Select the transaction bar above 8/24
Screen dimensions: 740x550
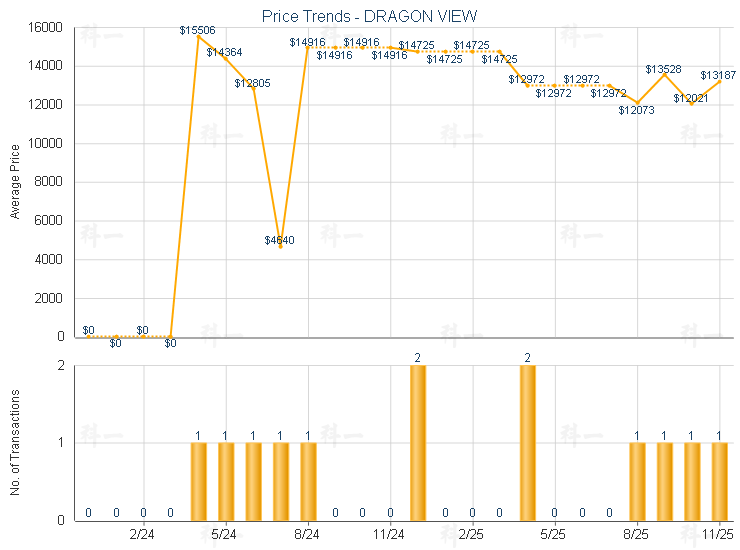(x=308, y=481)
